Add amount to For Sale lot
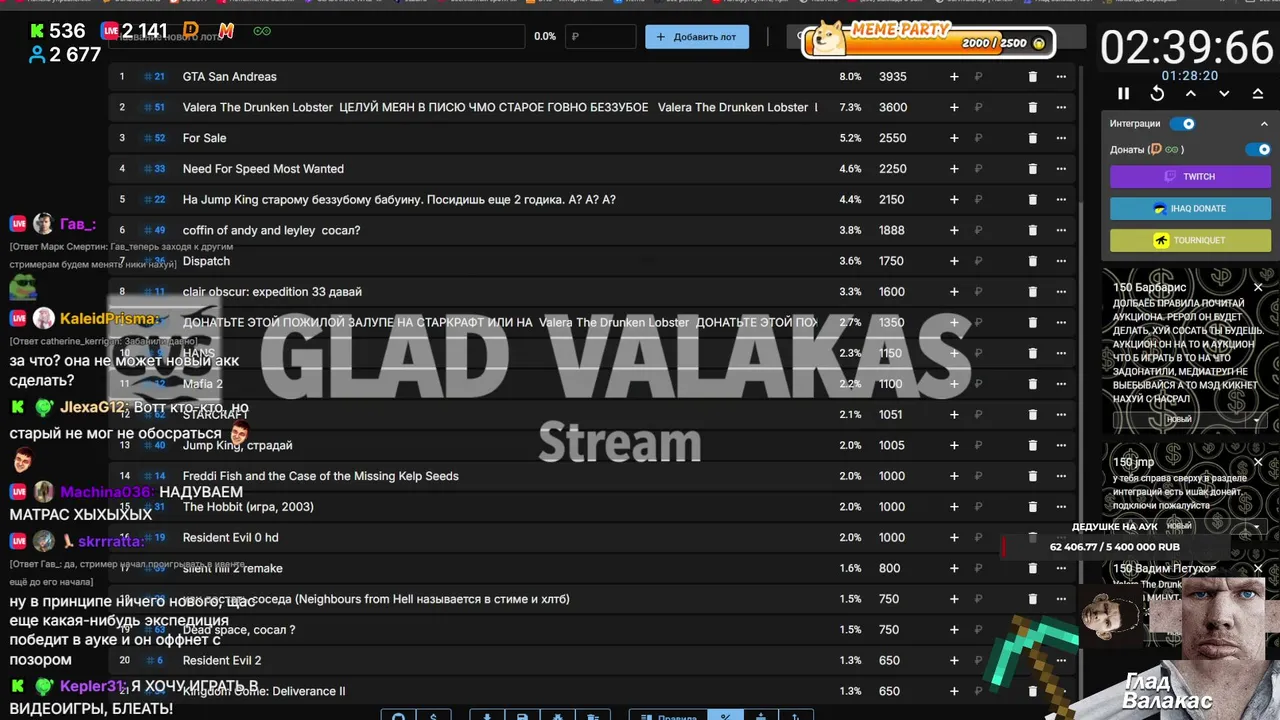 point(954,138)
